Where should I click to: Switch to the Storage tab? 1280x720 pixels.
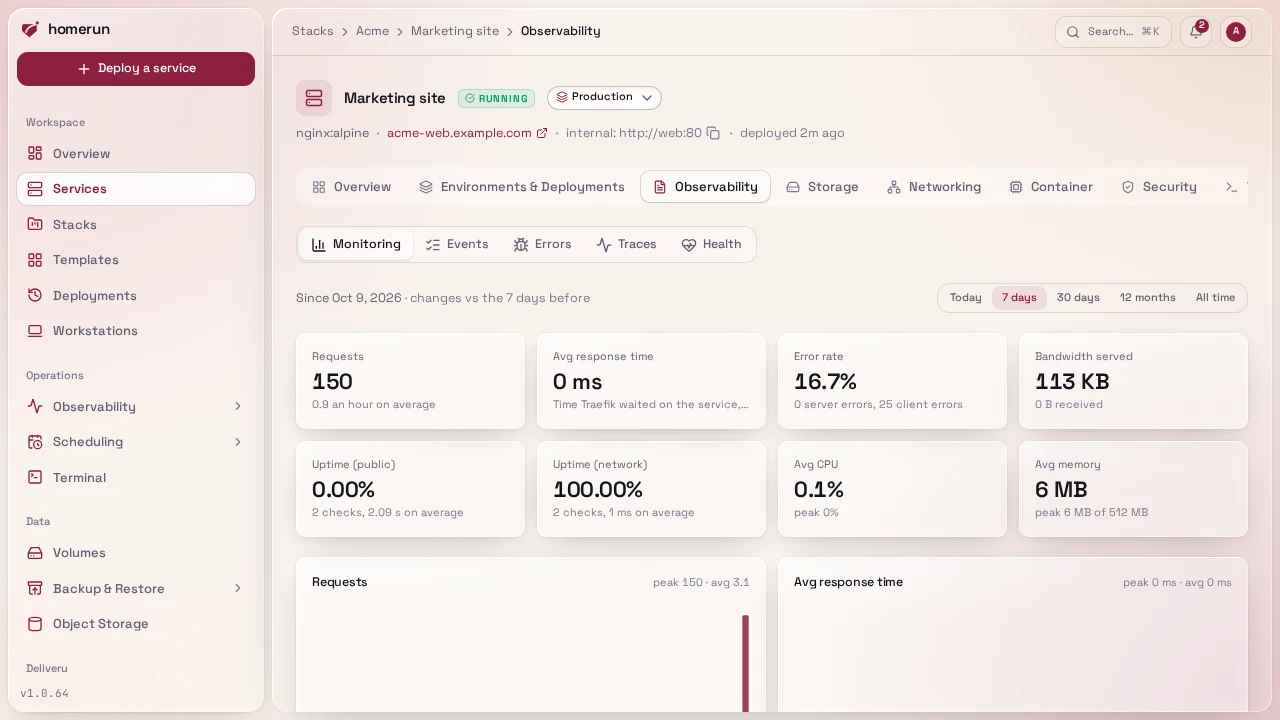click(x=822, y=187)
